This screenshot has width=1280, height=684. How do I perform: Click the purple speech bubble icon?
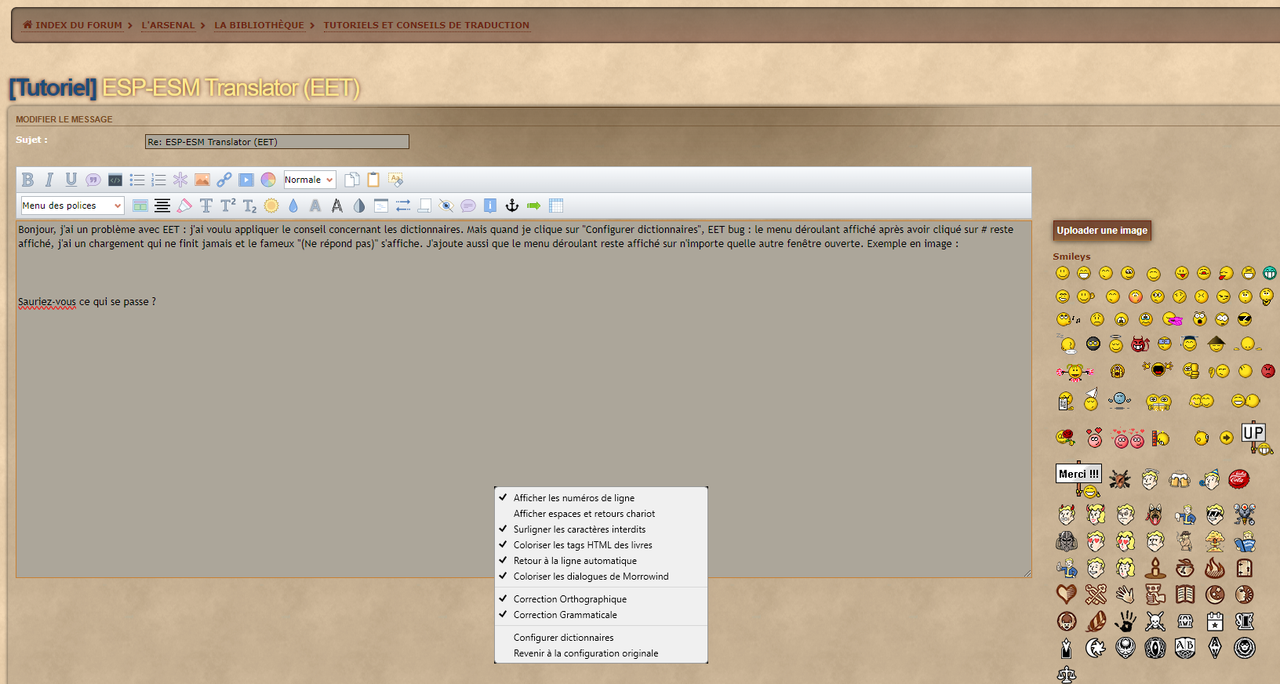coord(468,206)
